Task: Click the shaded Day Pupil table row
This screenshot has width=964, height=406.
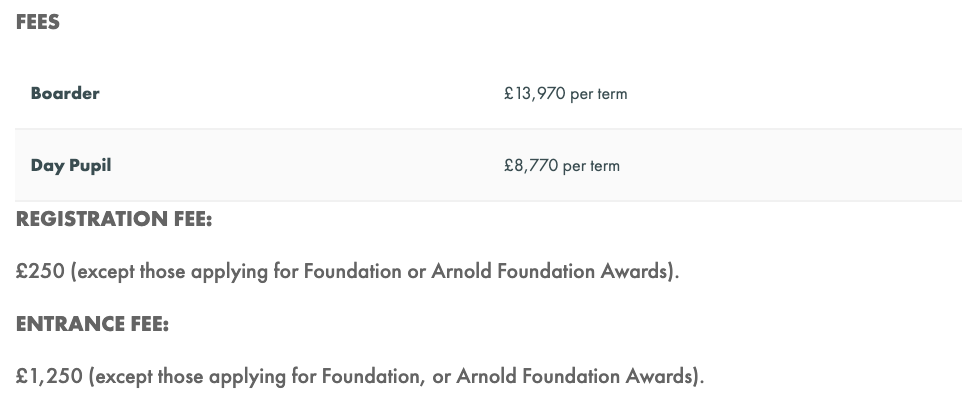Action: coord(489,165)
